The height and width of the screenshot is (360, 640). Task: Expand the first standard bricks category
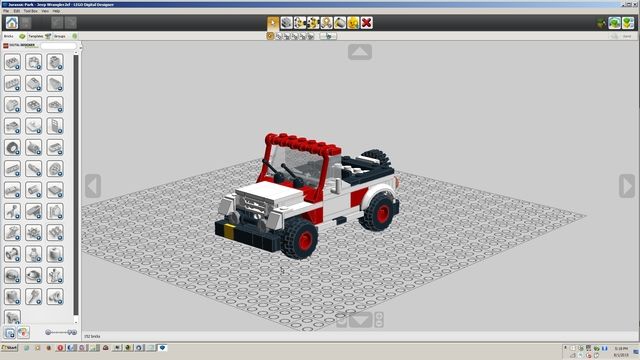12,62
